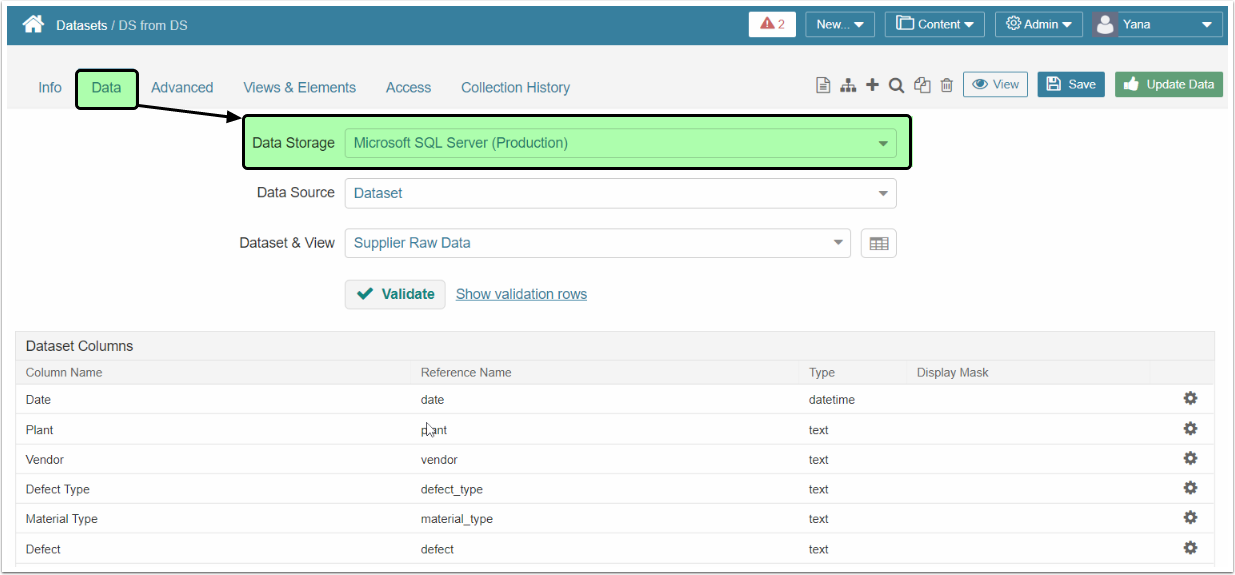Viewport: 1235px width, 575px height.
Task: Open the New... menu in the header
Action: pos(839,25)
